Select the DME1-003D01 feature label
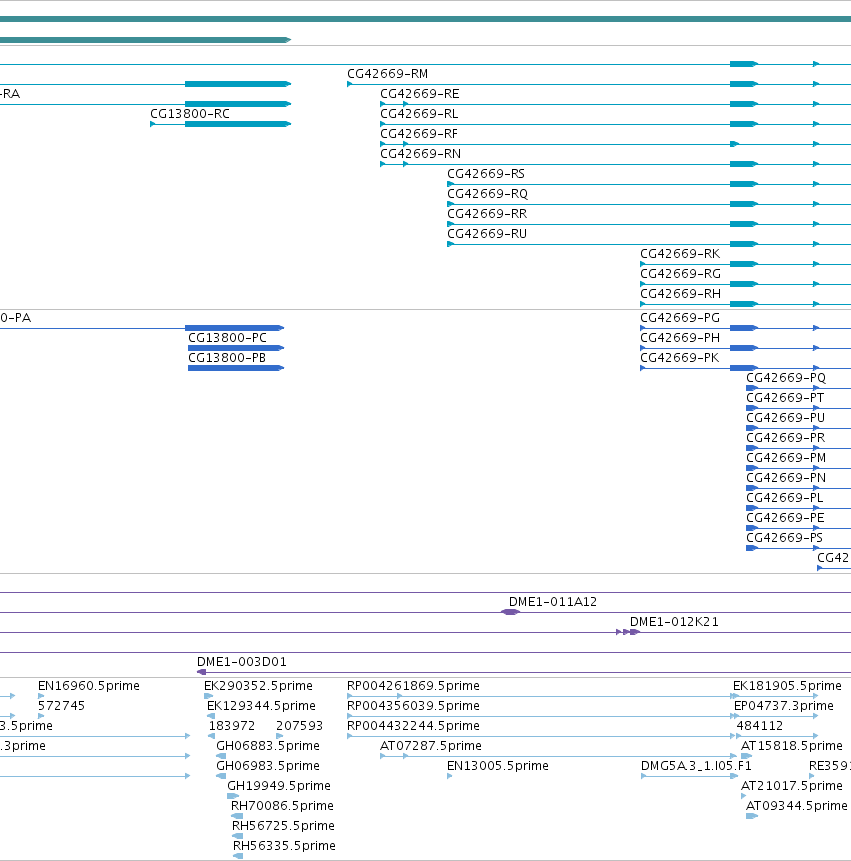 click(x=242, y=662)
